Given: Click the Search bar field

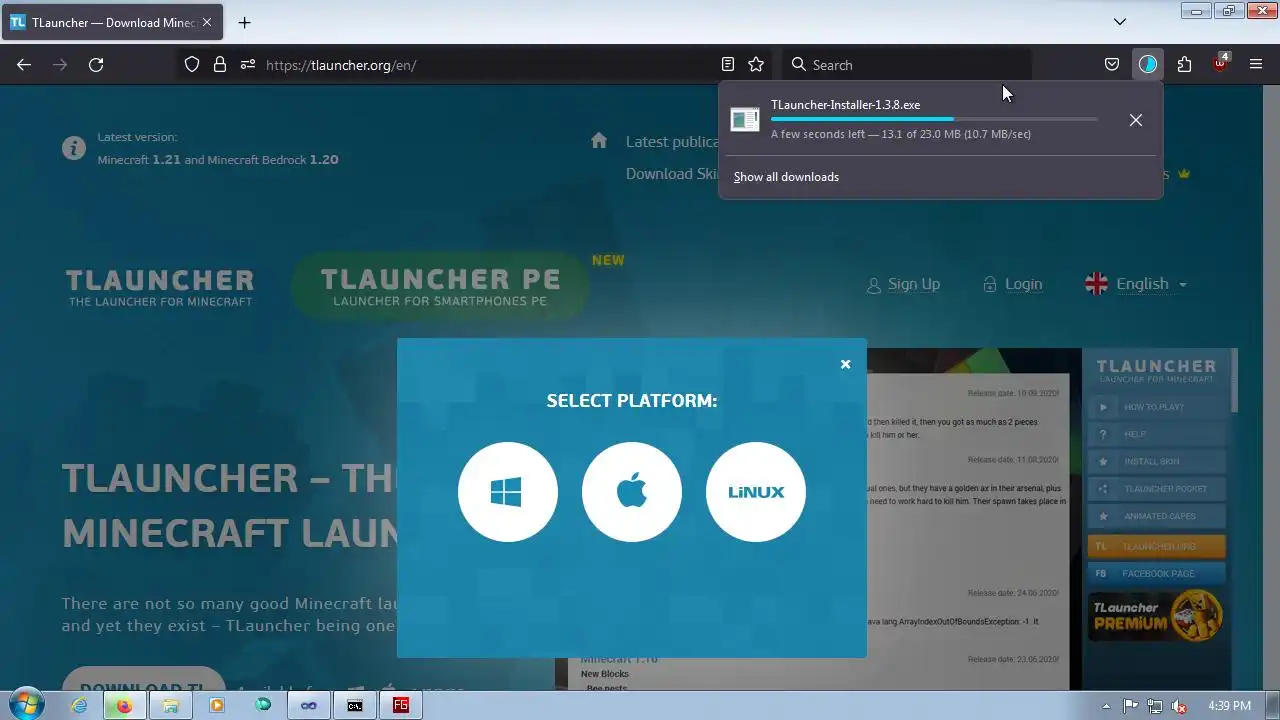Looking at the screenshot, I should pos(905,64).
